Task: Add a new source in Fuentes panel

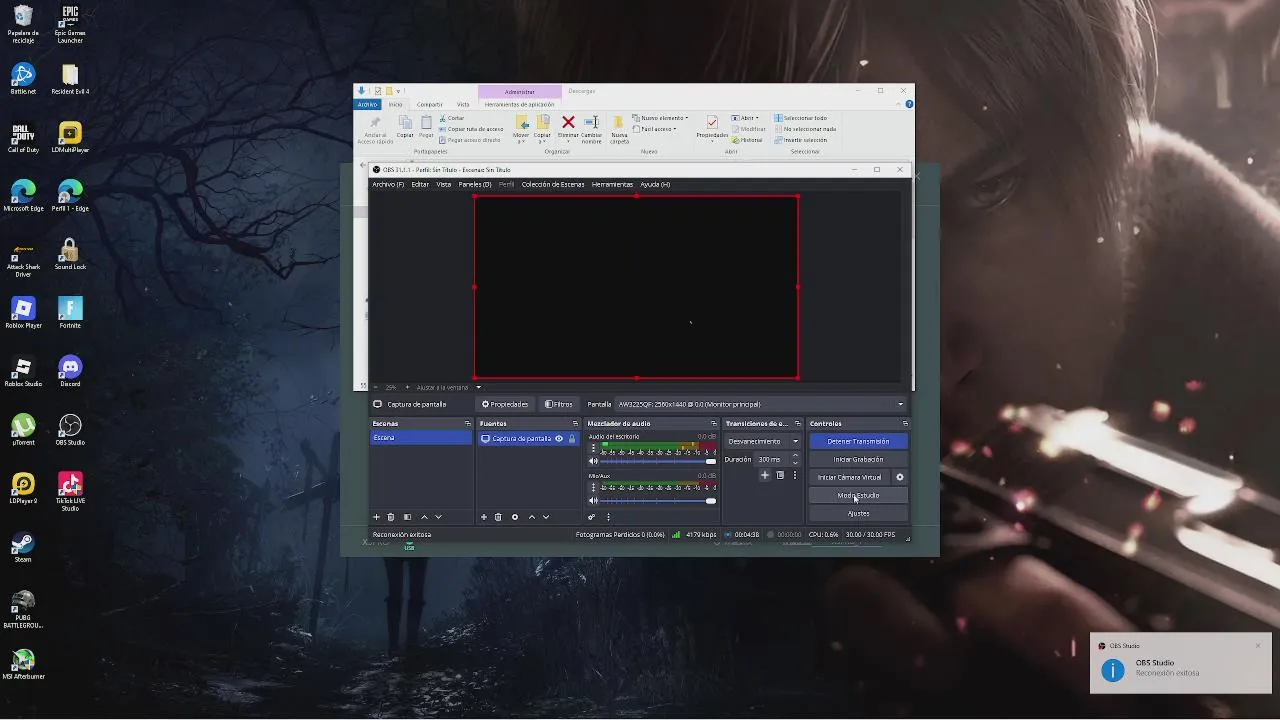Action: pyautogui.click(x=484, y=517)
